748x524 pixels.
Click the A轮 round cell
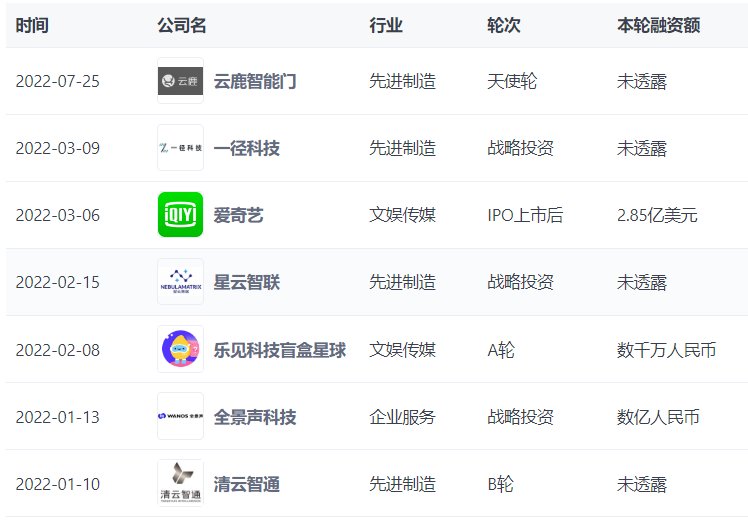[x=501, y=350]
